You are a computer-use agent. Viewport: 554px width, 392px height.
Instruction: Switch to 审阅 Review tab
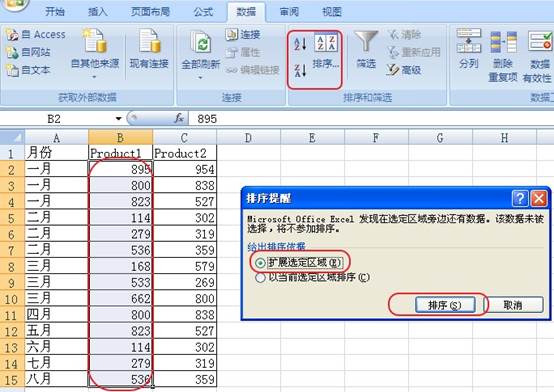(289, 12)
